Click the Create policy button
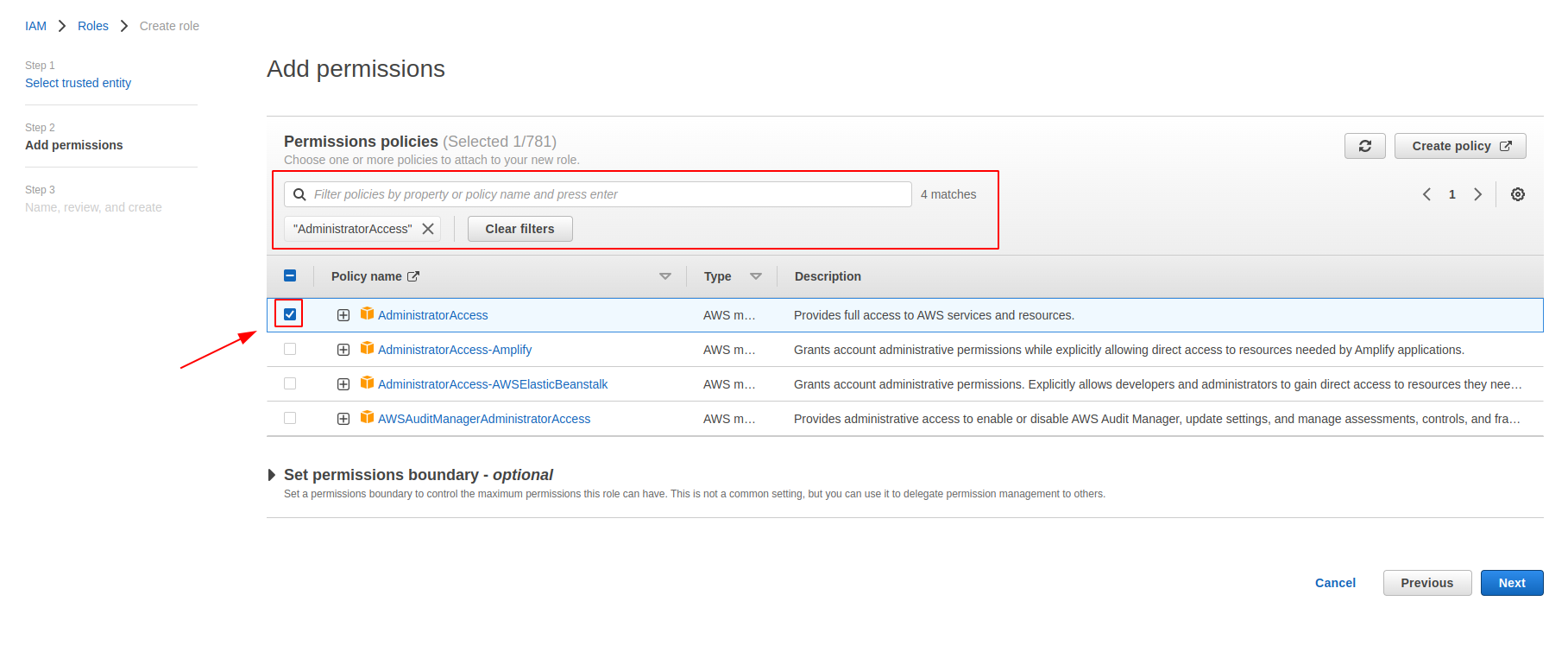 click(x=1460, y=146)
